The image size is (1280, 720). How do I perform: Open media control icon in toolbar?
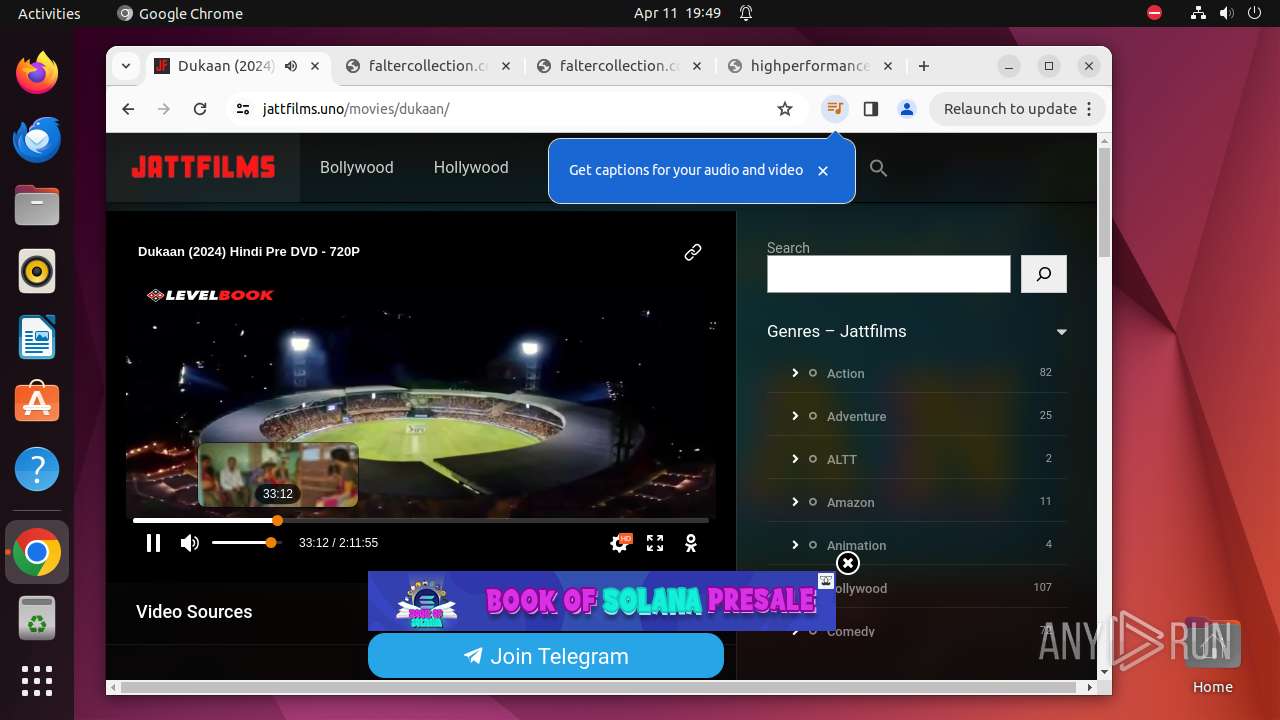pos(835,109)
